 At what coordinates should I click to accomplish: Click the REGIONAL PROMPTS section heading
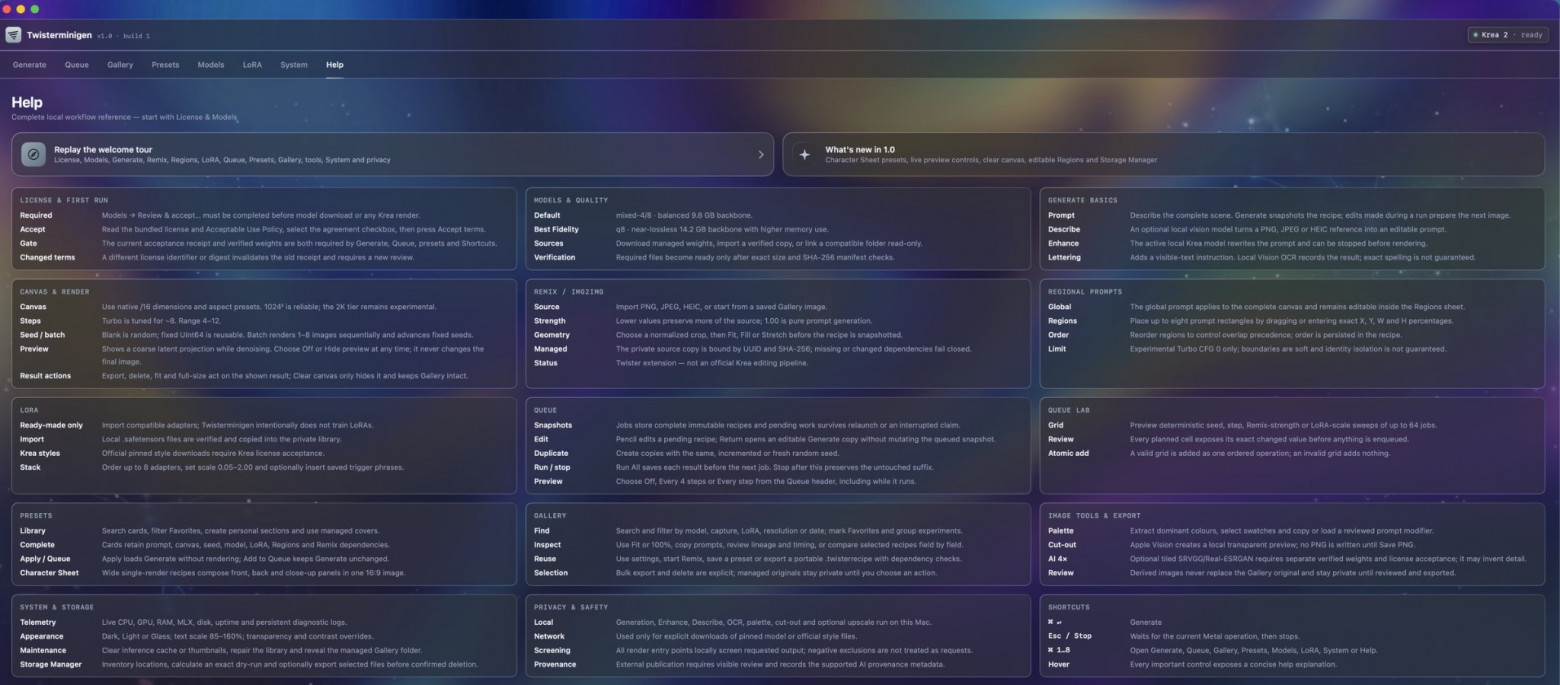point(1085,292)
